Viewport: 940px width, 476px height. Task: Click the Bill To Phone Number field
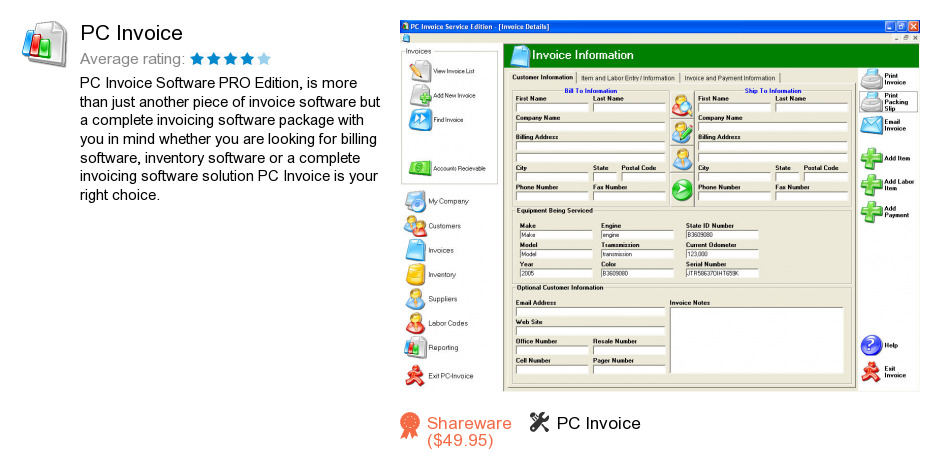[x=552, y=196]
